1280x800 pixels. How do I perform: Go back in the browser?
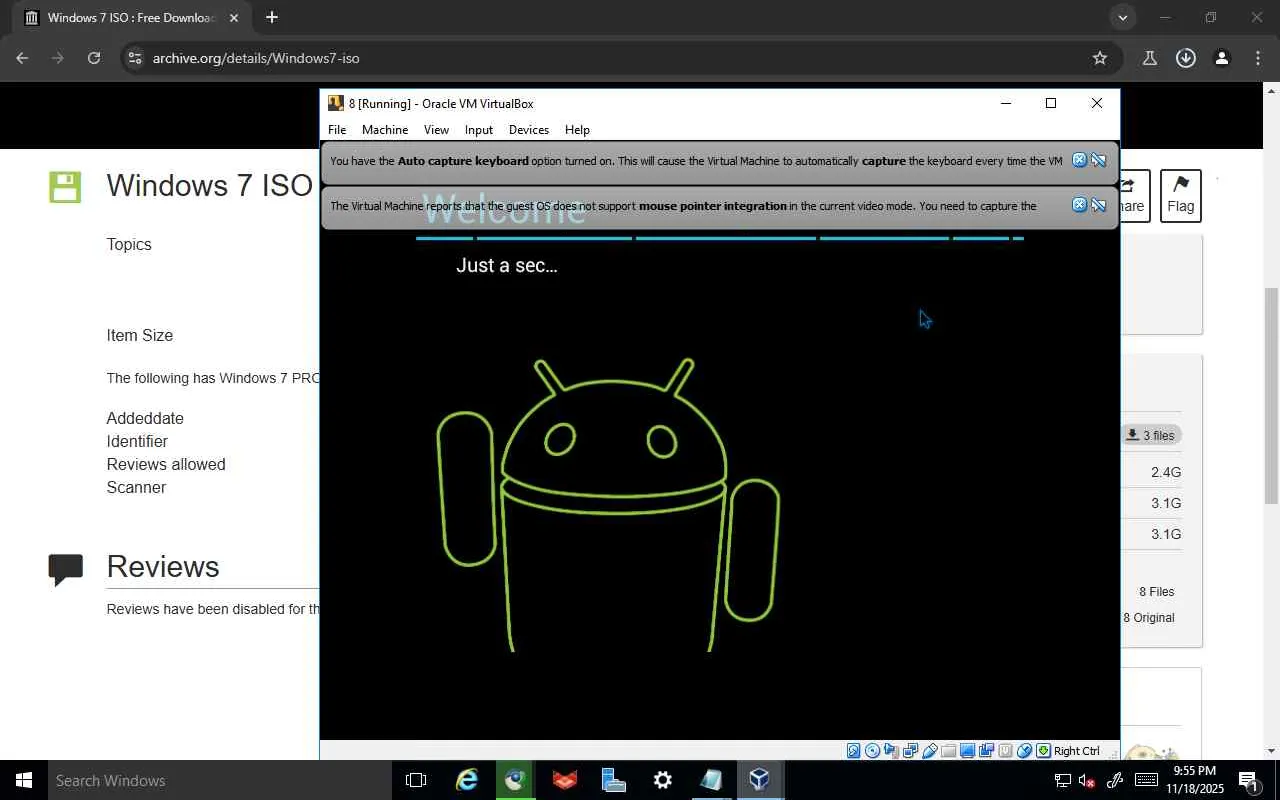click(x=22, y=58)
